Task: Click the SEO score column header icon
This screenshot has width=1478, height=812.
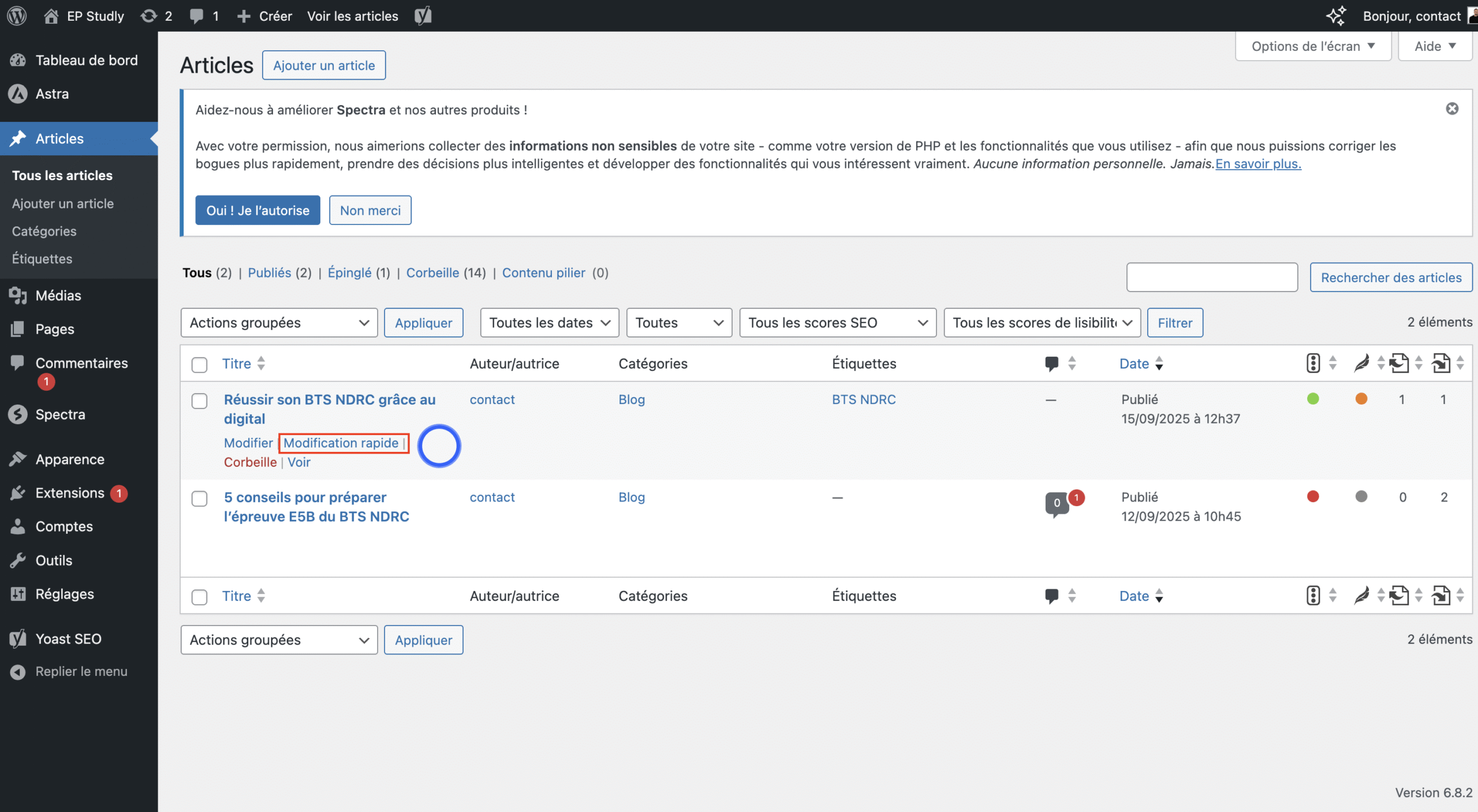Action: point(1313,364)
